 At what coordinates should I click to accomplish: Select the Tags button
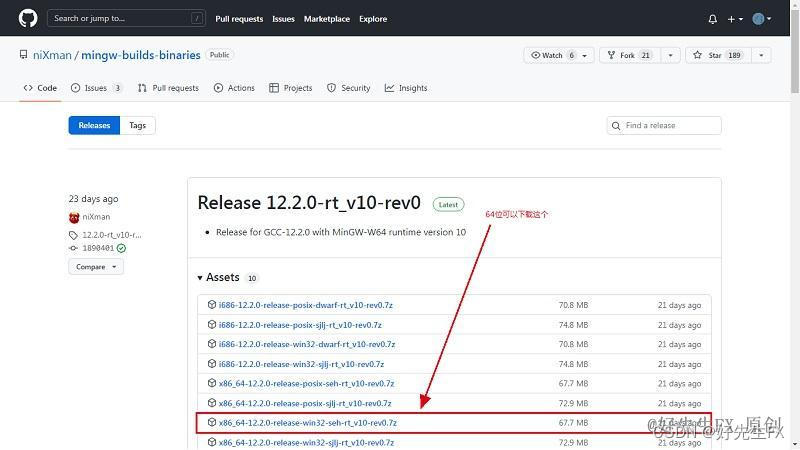click(137, 125)
